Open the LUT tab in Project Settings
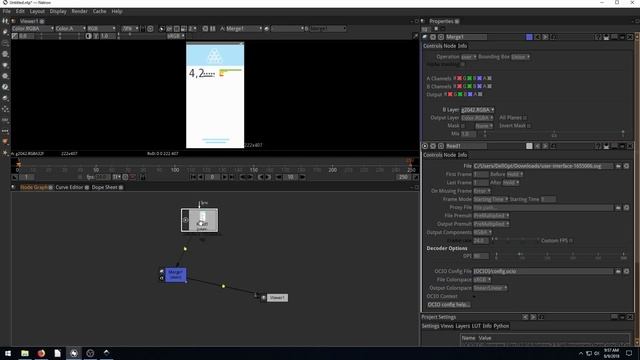Image resolution: width=640 pixels, height=360 pixels. [476, 326]
